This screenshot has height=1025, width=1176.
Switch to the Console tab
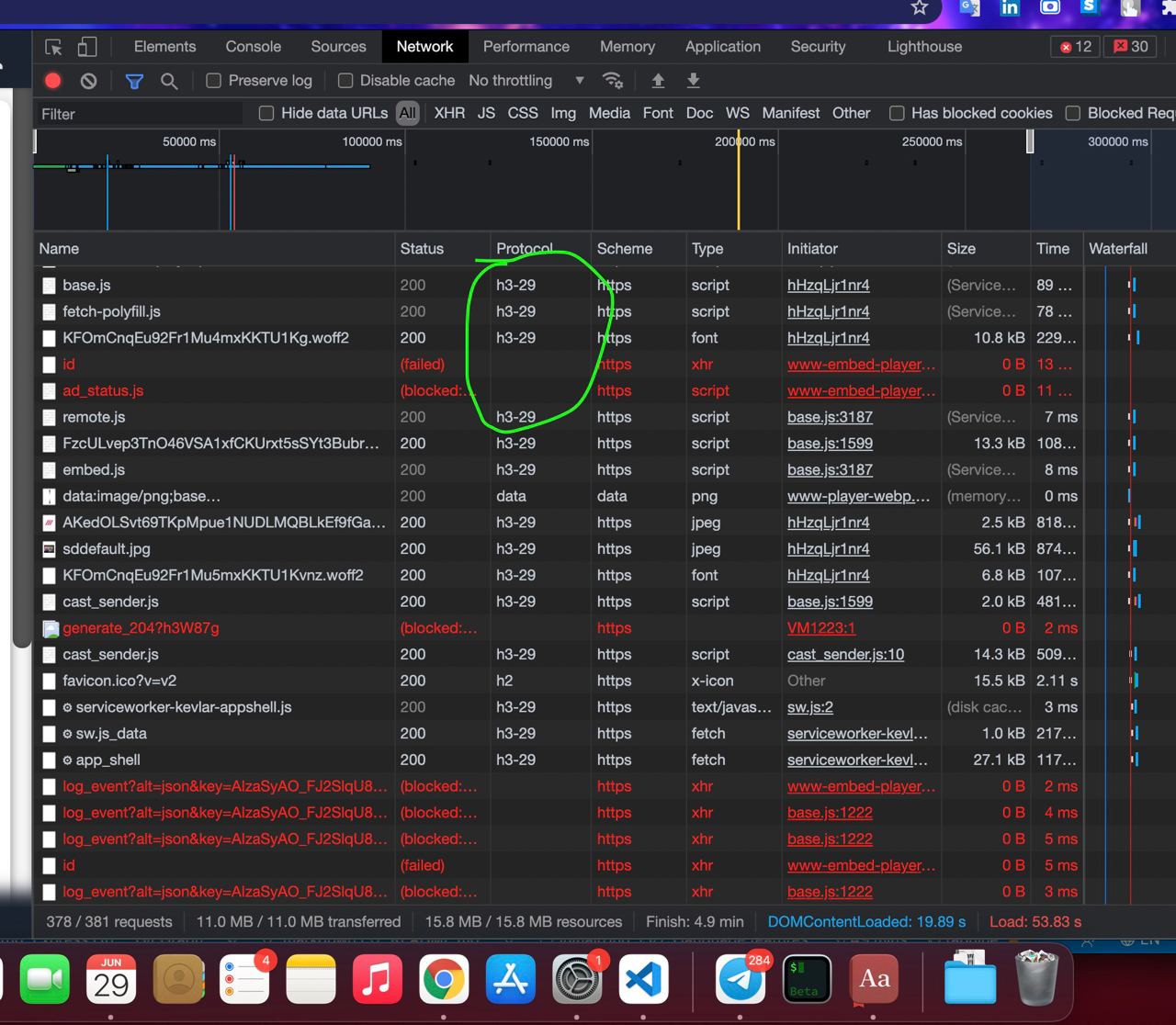coord(254,47)
